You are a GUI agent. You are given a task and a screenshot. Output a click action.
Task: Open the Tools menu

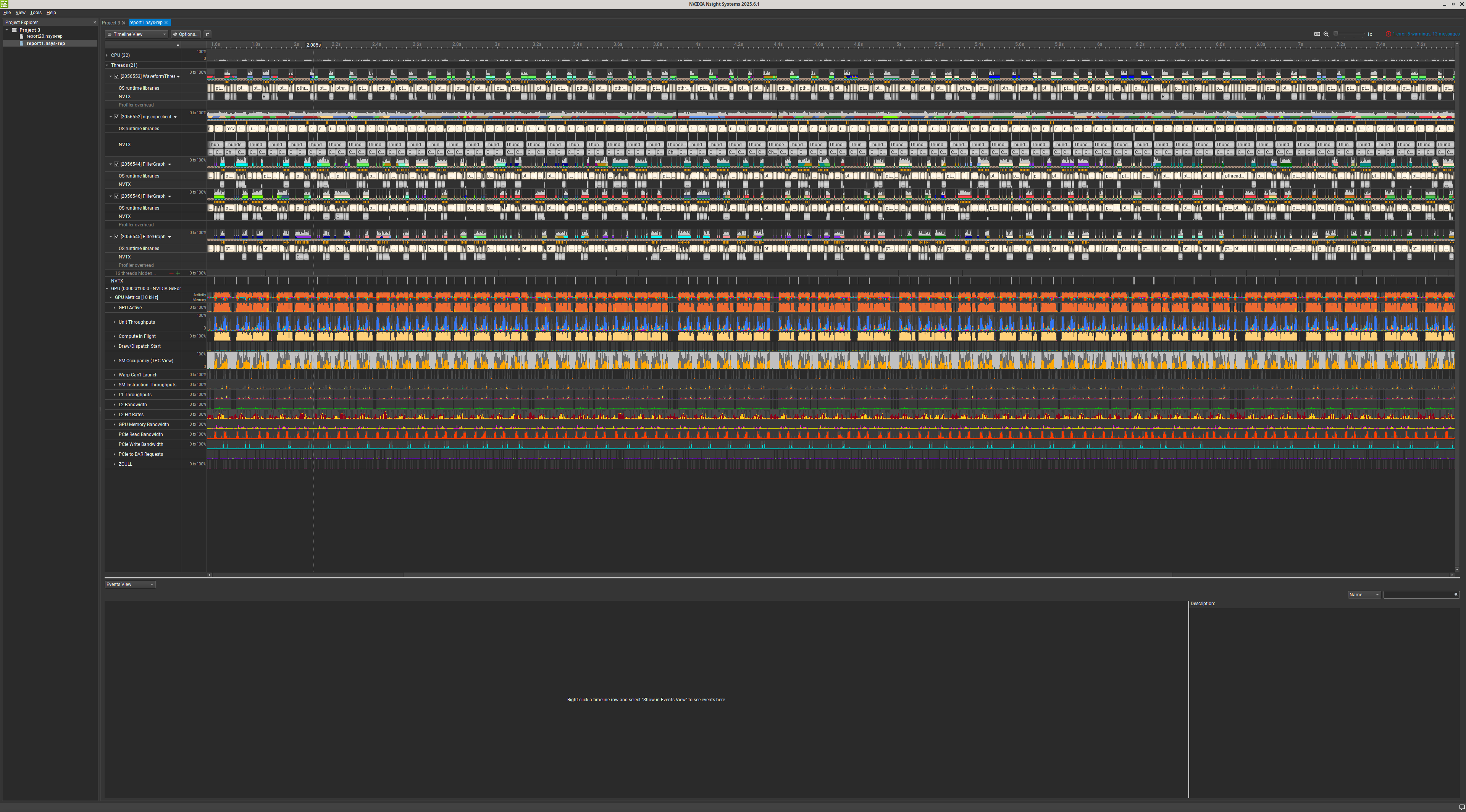(x=35, y=13)
